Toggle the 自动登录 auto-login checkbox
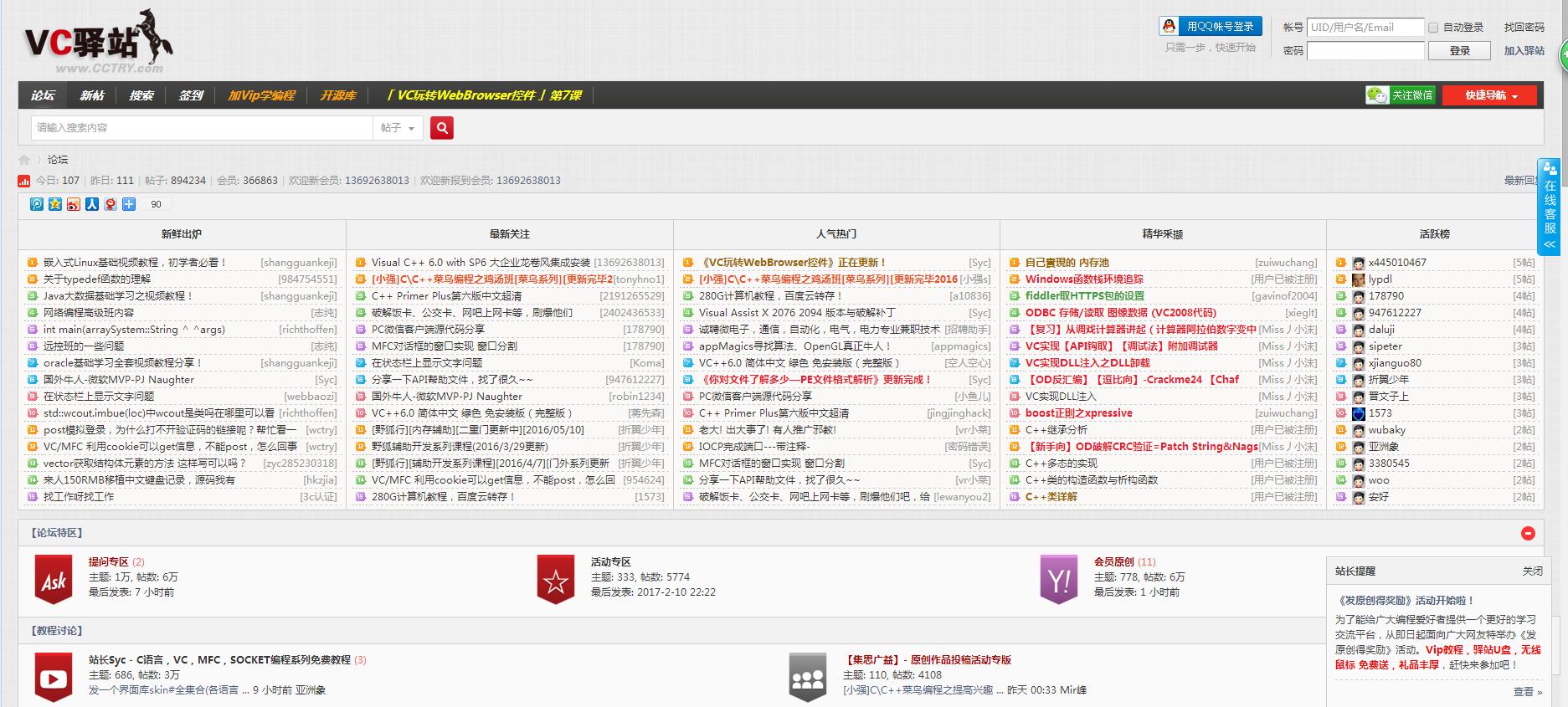The width and height of the screenshot is (1568, 707). click(x=1433, y=28)
